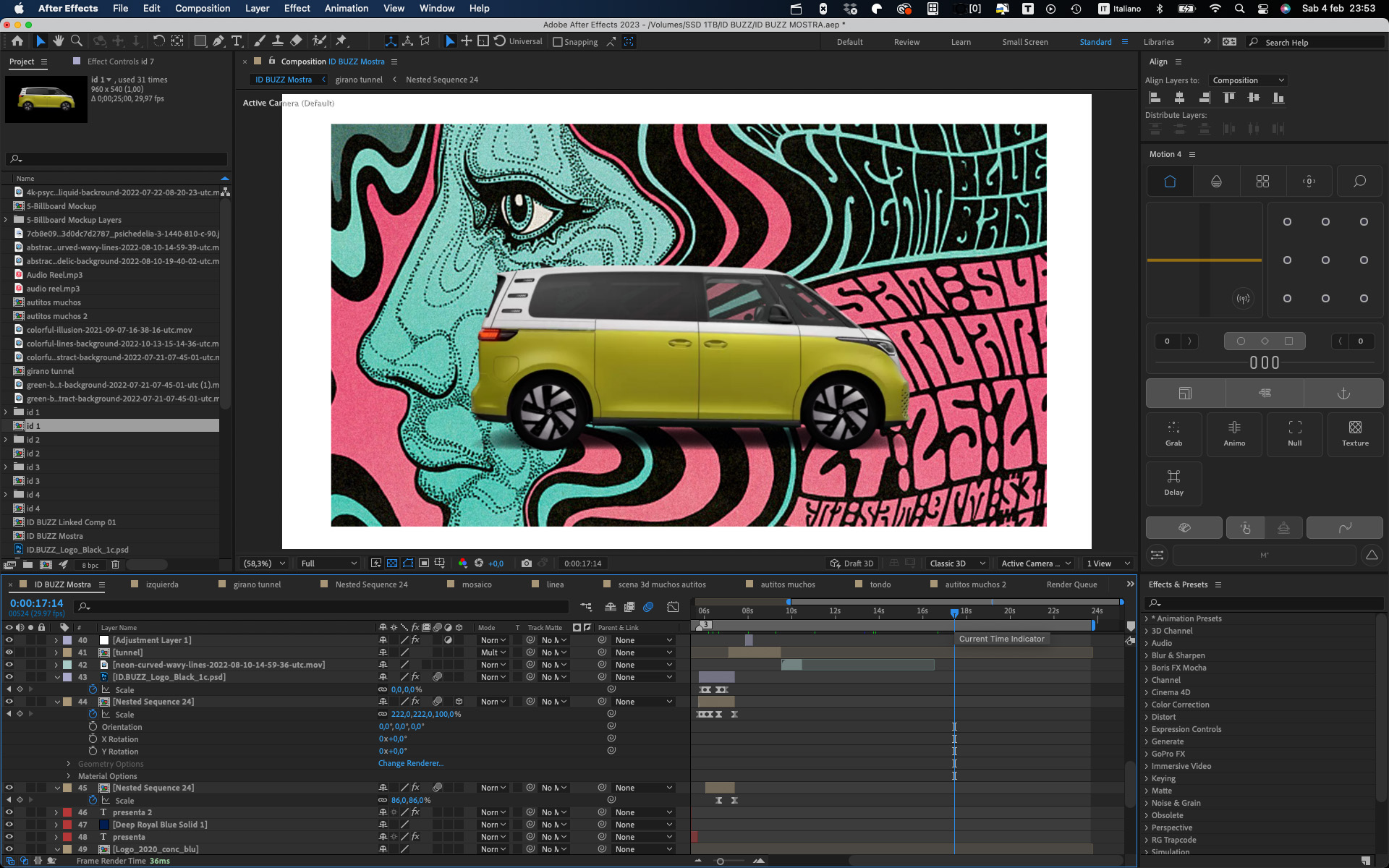
Task: Hide the tunnel layer 41
Action: (x=9, y=652)
